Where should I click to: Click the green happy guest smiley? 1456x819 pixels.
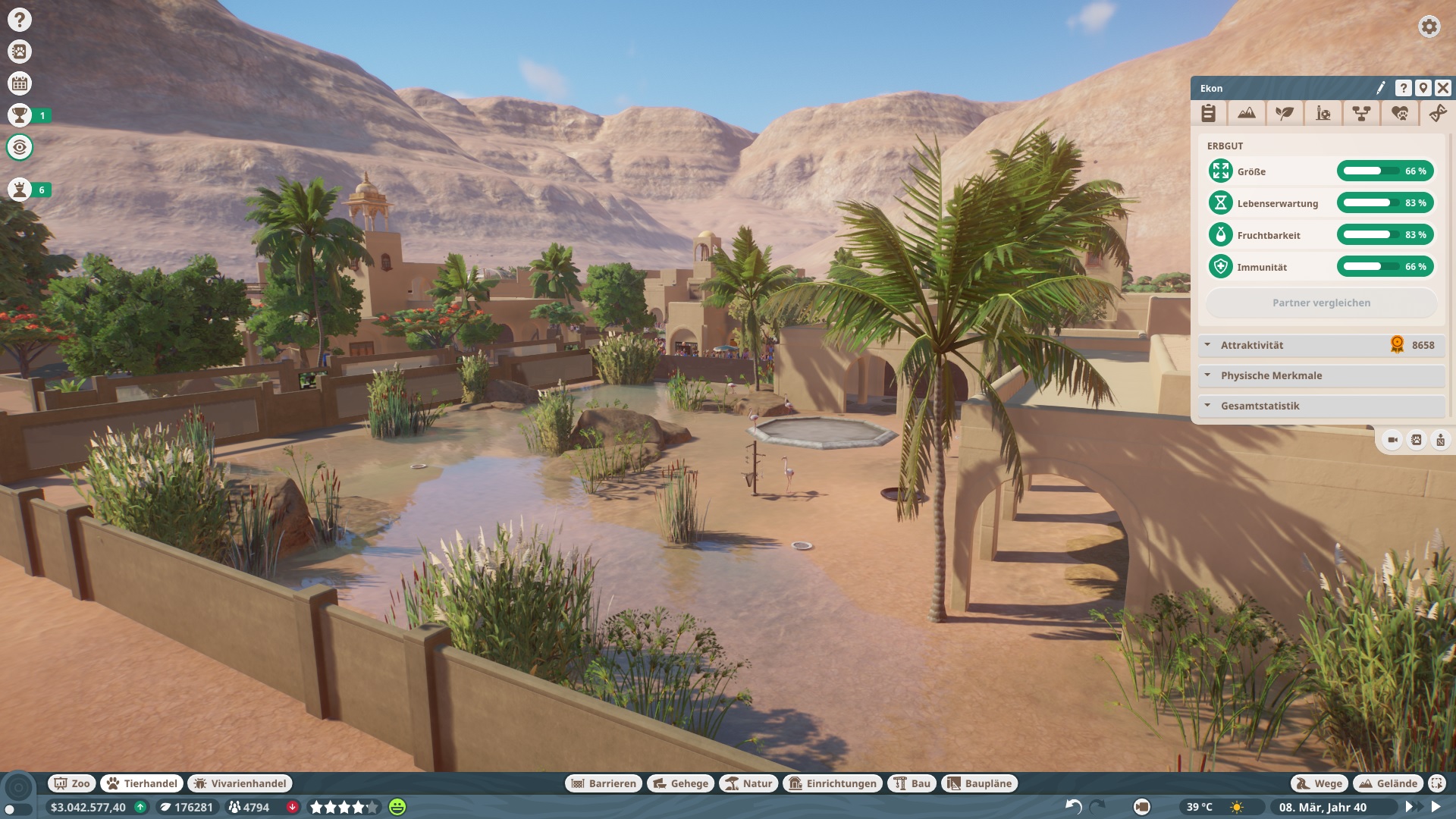click(397, 808)
